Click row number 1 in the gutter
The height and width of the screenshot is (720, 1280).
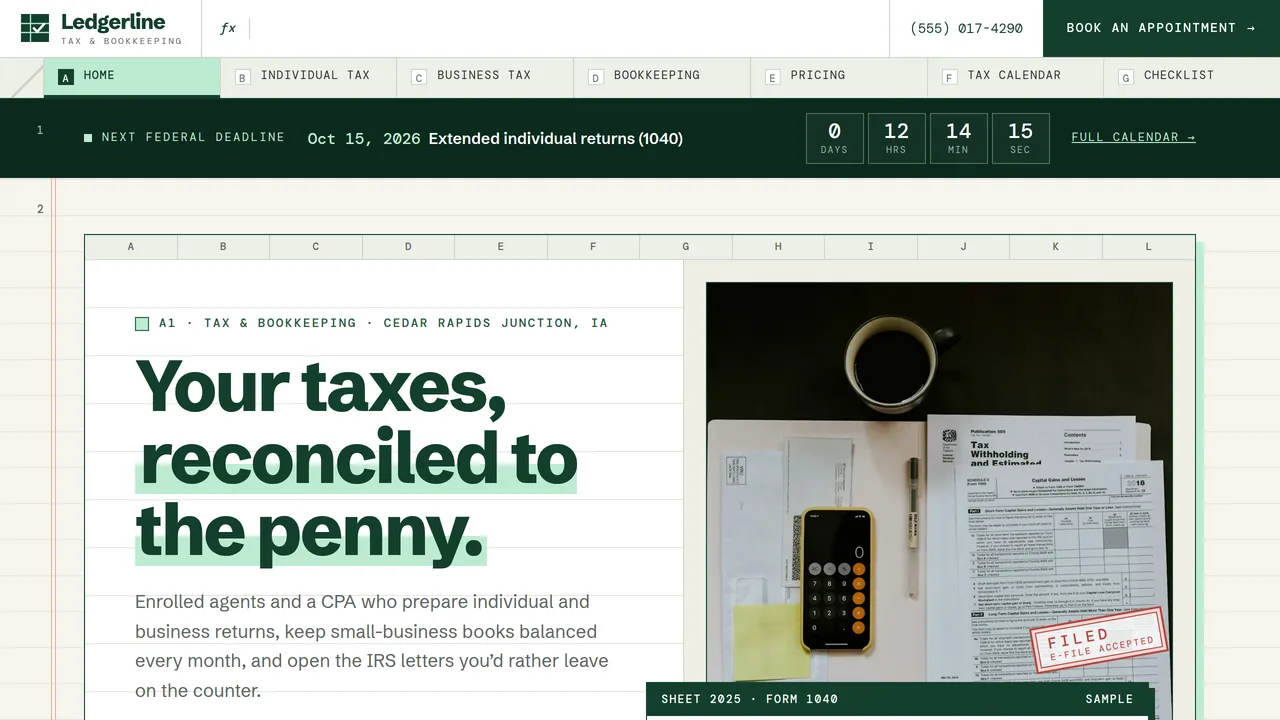pos(40,130)
